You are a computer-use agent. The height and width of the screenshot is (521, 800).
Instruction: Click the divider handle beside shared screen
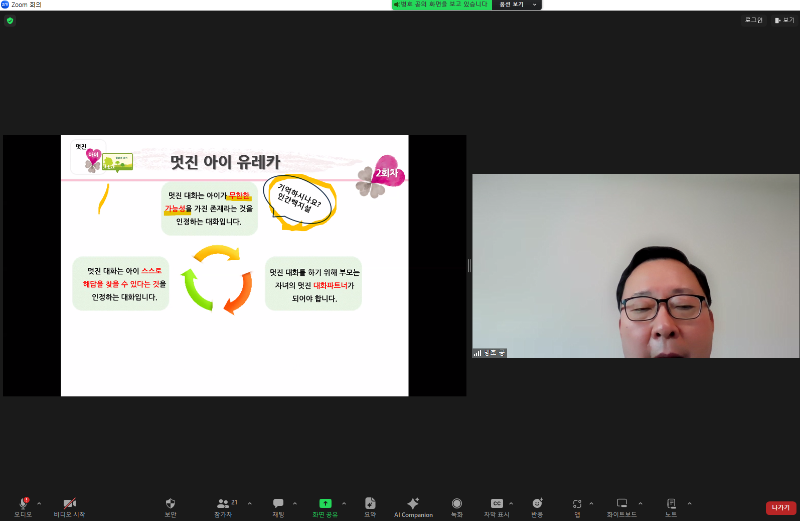469,265
